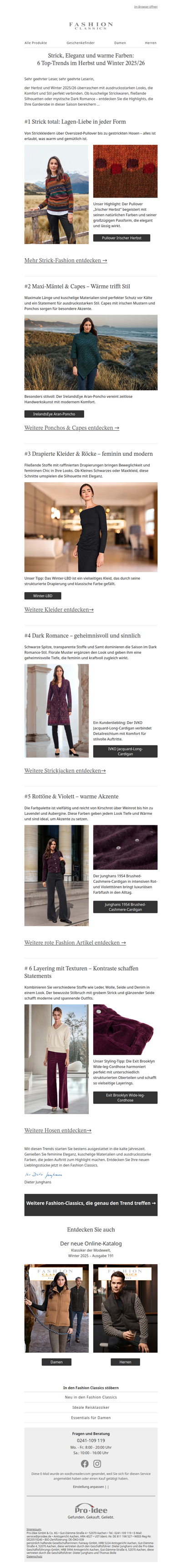Click the Fashion Classics logo header
The image size is (182, 1568).
click(x=91, y=26)
